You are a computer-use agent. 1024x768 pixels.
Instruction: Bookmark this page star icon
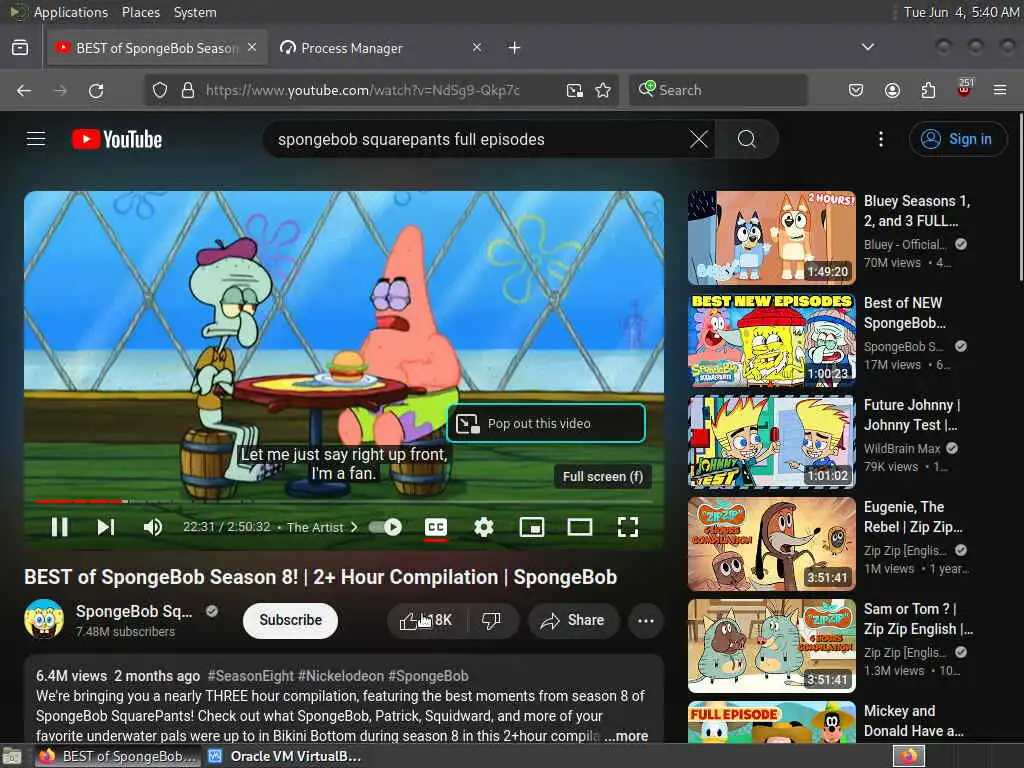coord(603,90)
